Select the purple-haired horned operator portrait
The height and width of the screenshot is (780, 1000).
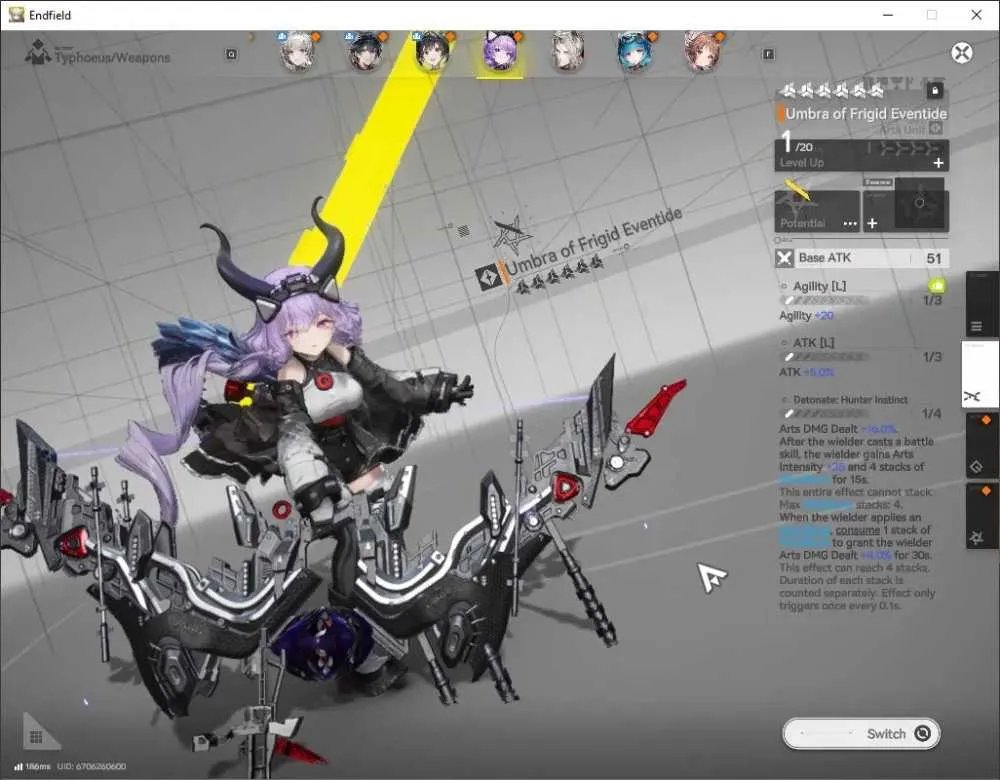tap(500, 52)
